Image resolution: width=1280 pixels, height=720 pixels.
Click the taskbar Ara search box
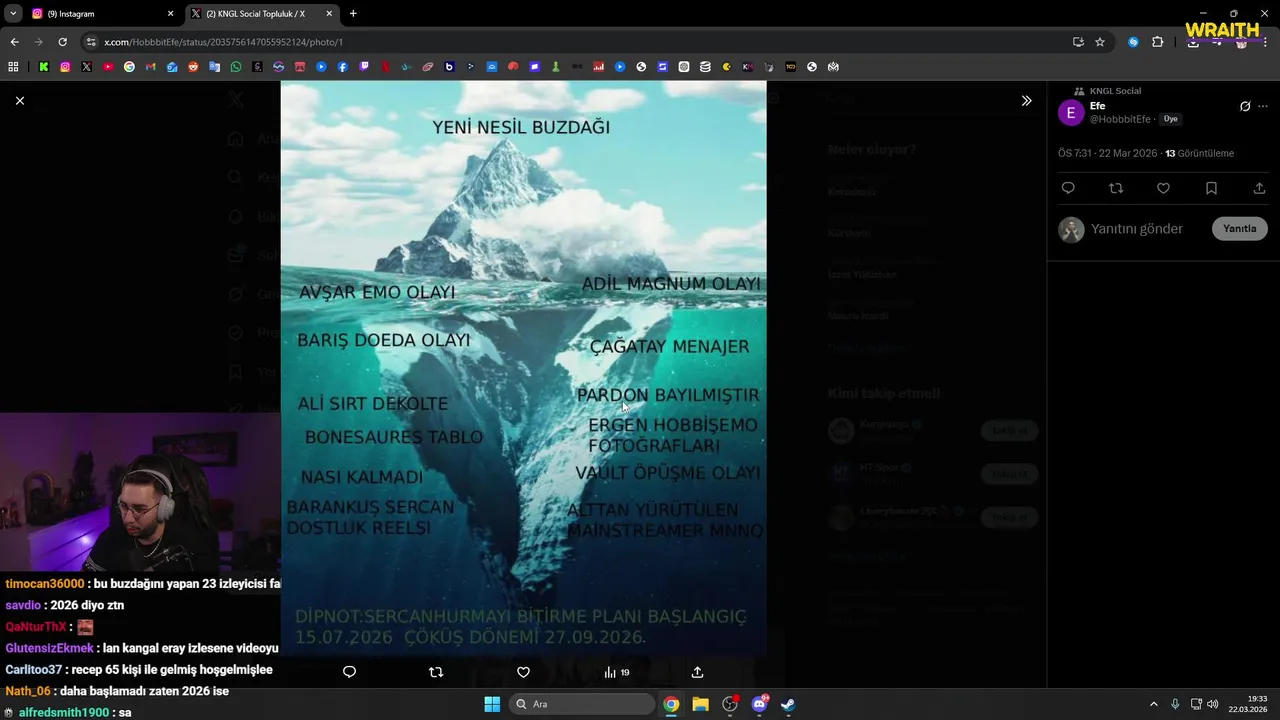[582, 704]
